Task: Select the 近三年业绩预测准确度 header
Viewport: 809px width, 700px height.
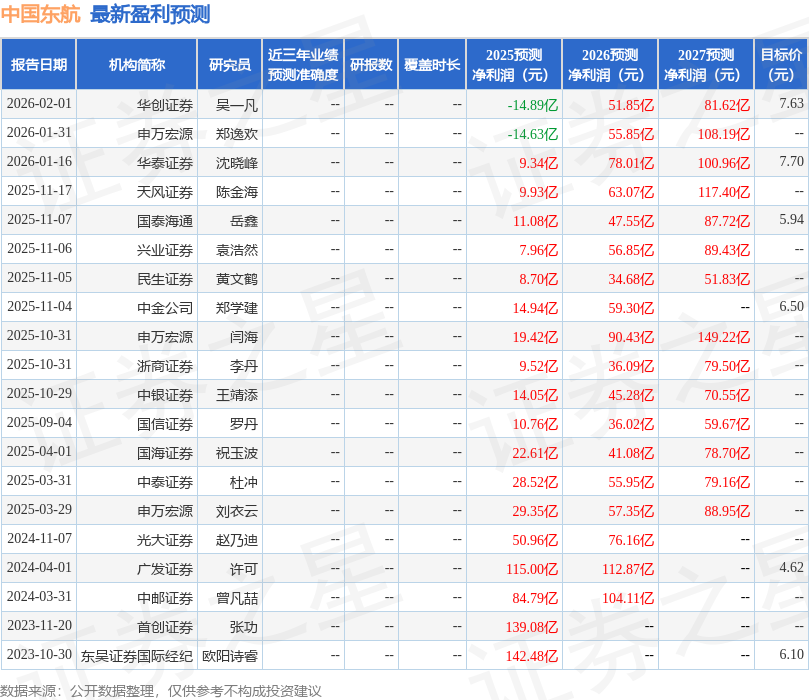Action: tap(303, 64)
